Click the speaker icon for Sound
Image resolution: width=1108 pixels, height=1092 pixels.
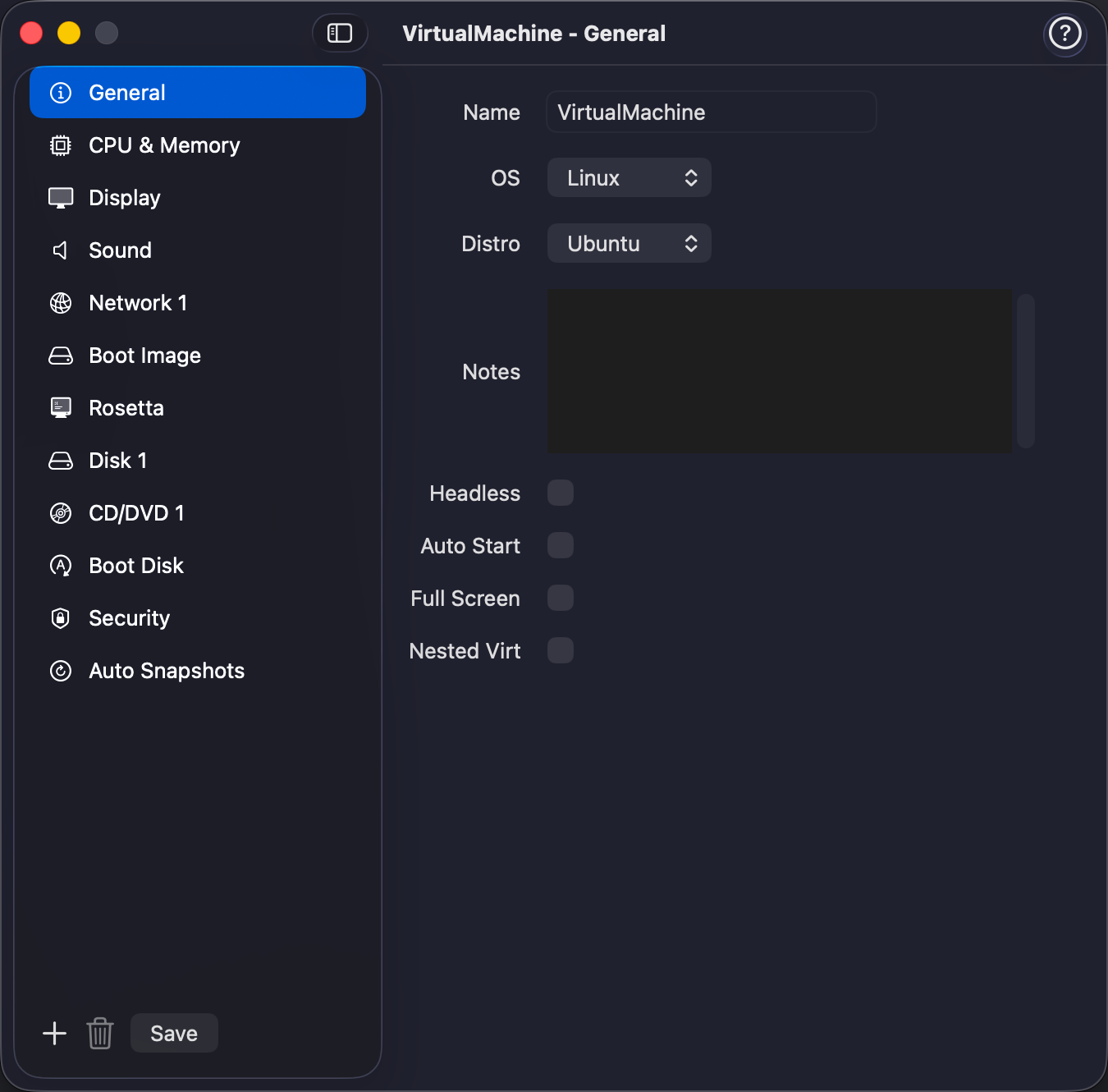[61, 250]
